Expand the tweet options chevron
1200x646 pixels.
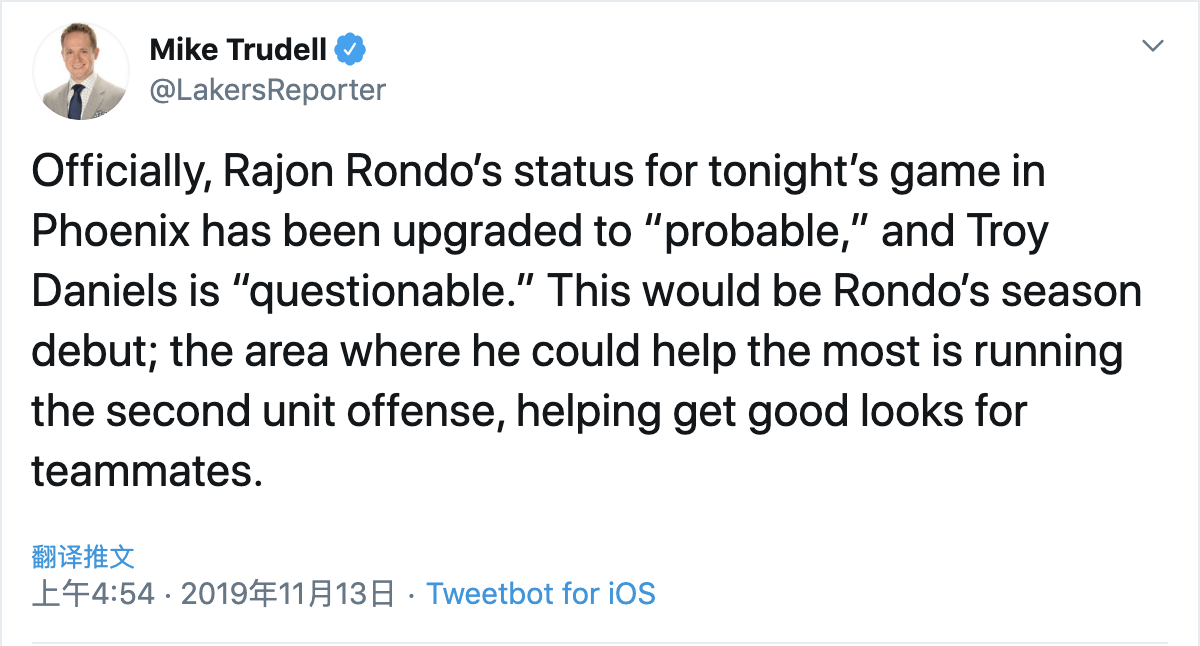click(1153, 46)
